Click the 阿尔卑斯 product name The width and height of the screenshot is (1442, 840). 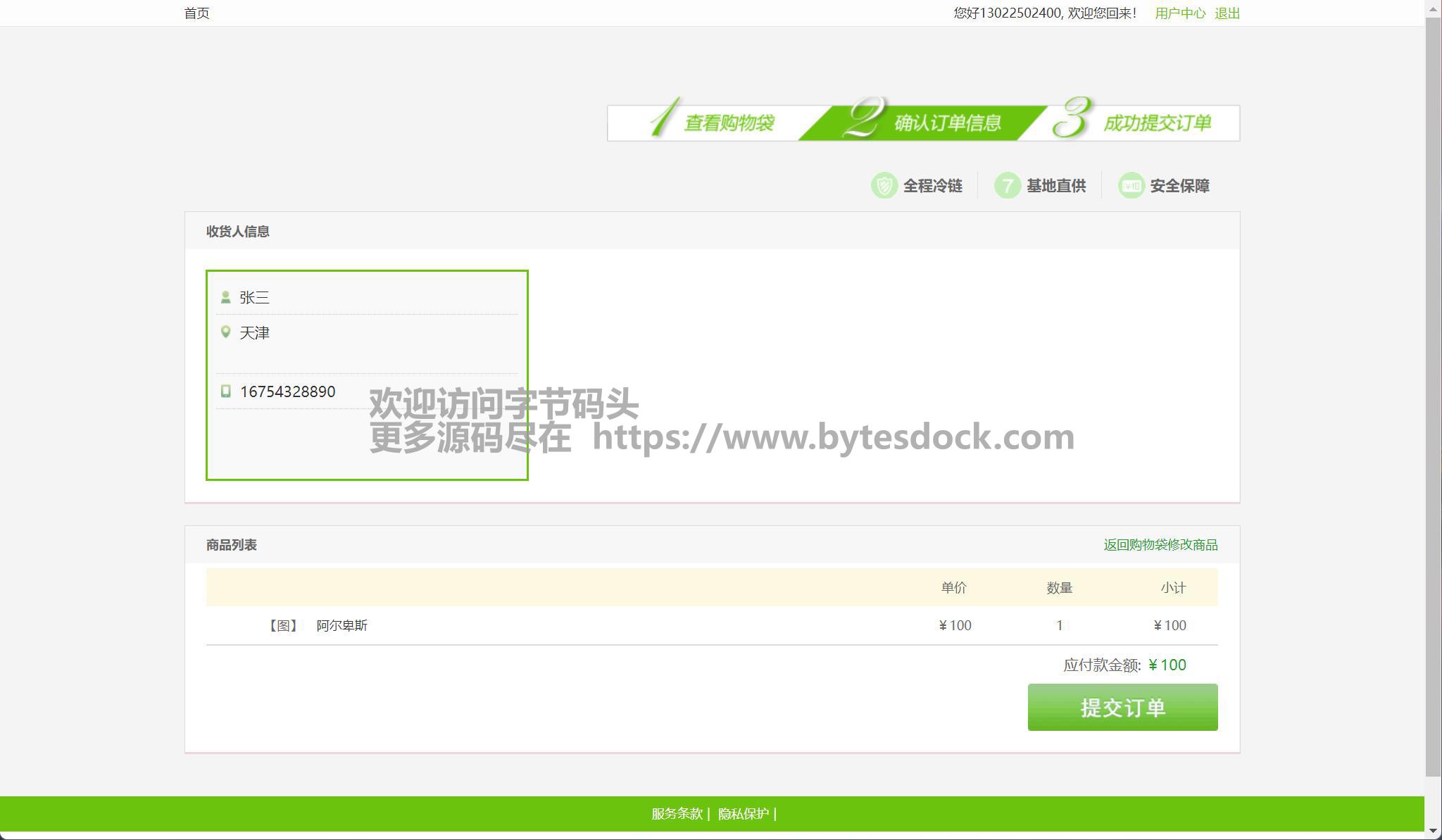[x=341, y=625]
